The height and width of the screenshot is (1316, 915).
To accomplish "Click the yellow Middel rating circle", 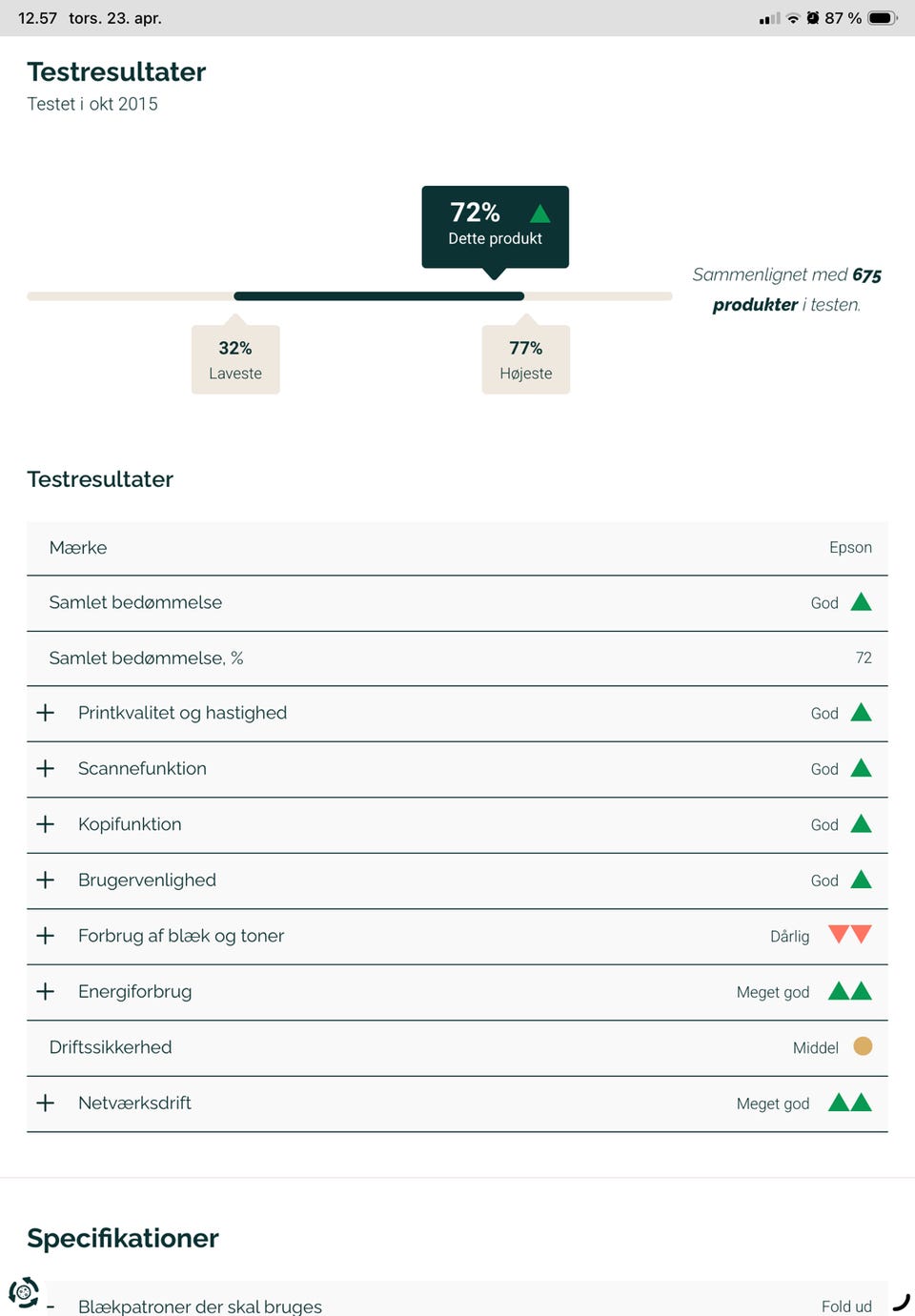I will [x=863, y=1046].
